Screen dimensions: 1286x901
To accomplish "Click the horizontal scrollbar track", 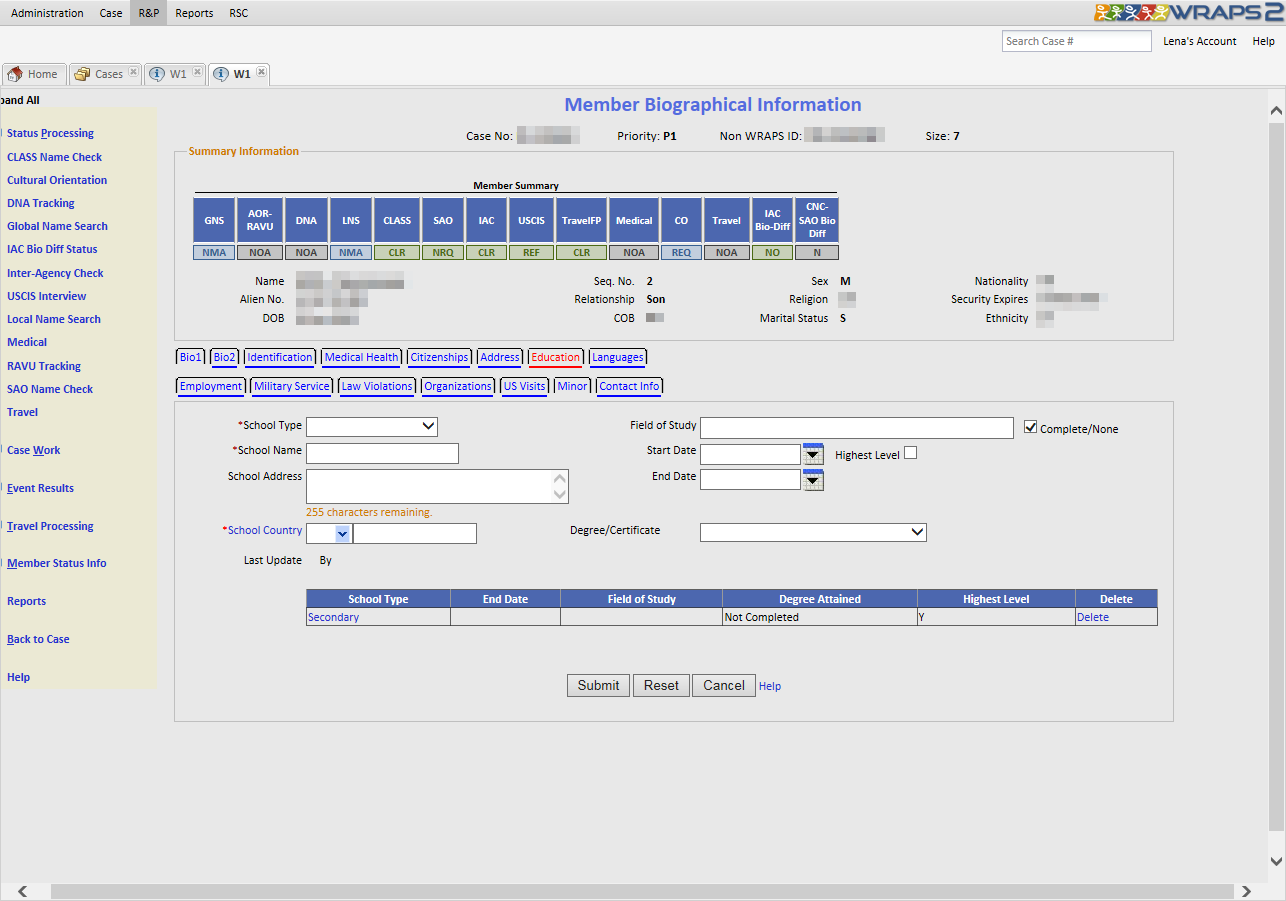I will [640, 891].
